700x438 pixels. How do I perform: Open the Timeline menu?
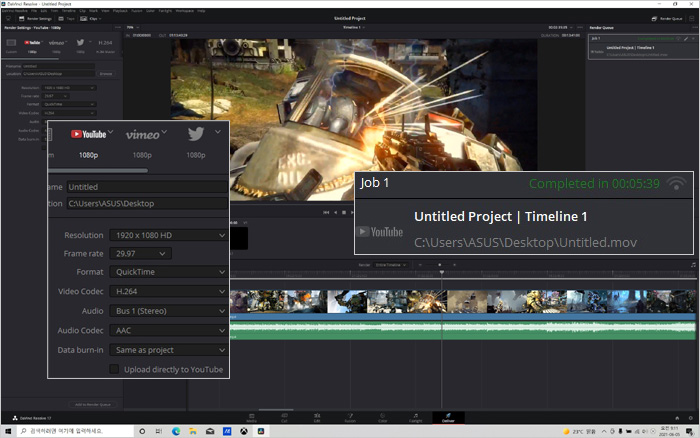pos(68,11)
